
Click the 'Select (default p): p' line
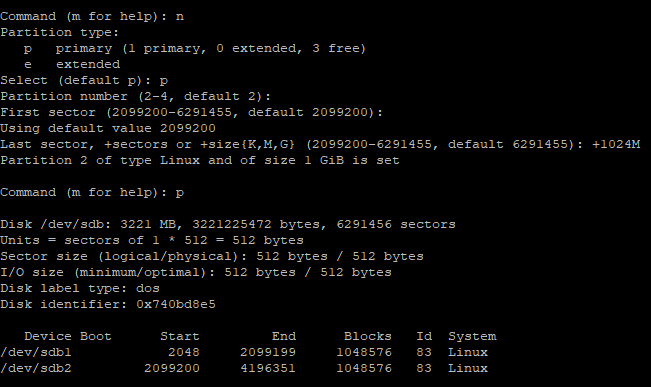[x=84, y=81]
